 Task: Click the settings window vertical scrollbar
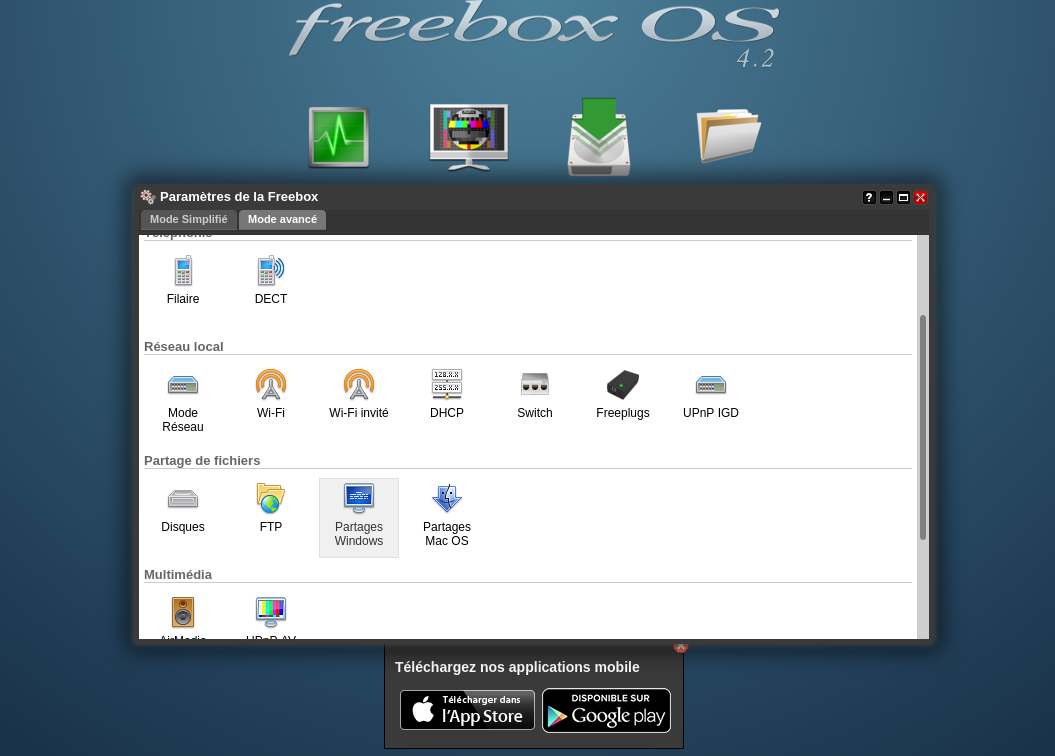(923, 427)
